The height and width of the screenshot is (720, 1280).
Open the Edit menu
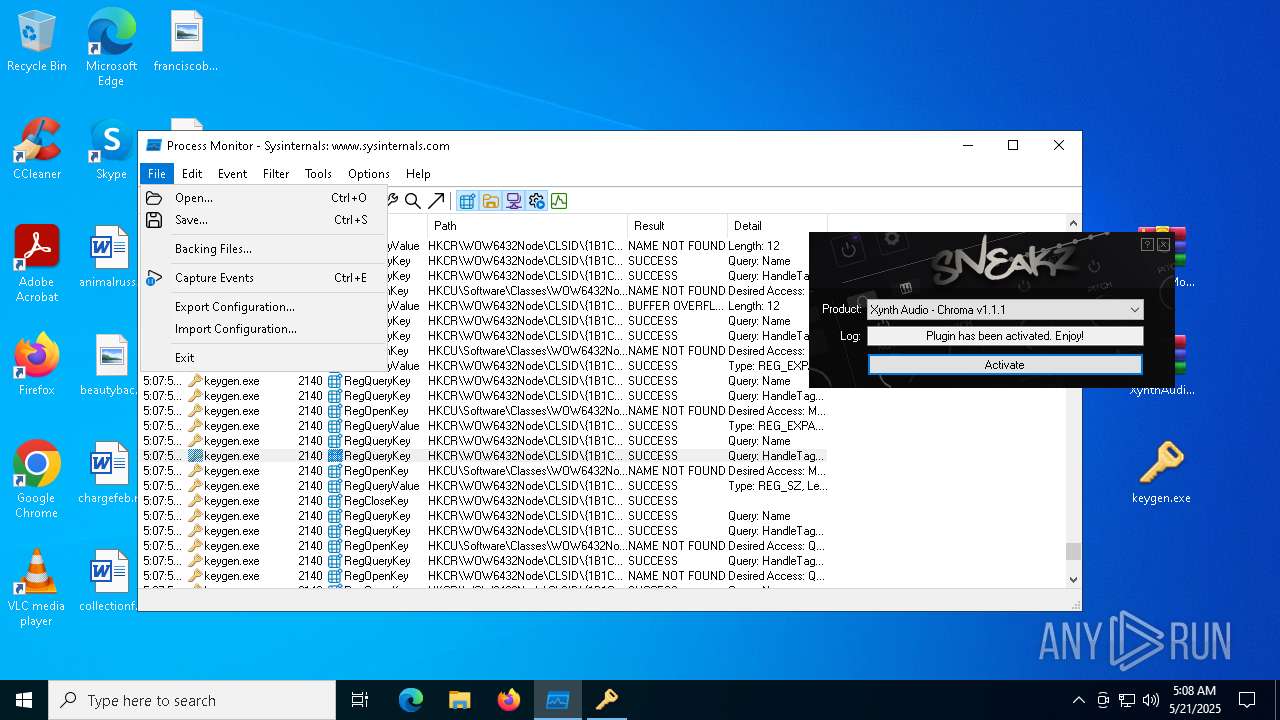pyautogui.click(x=192, y=173)
